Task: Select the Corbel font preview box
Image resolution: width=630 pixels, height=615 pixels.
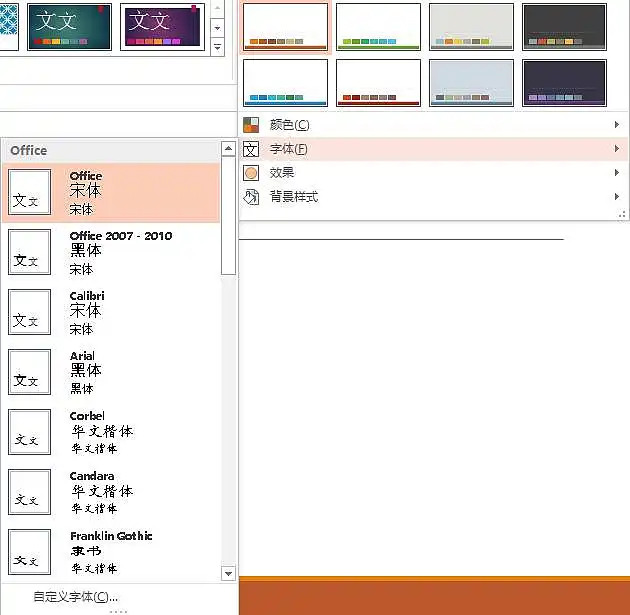Action: (29, 432)
